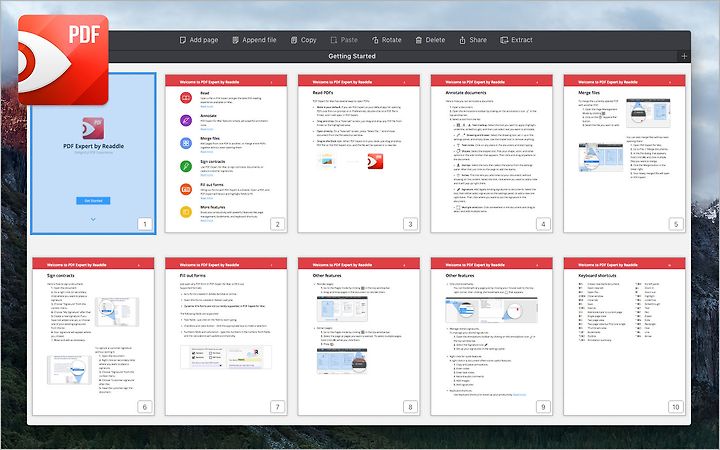The width and height of the screenshot is (720, 450).
Task: Select page 4 Annotate documents thumbnail
Action: click(x=491, y=153)
